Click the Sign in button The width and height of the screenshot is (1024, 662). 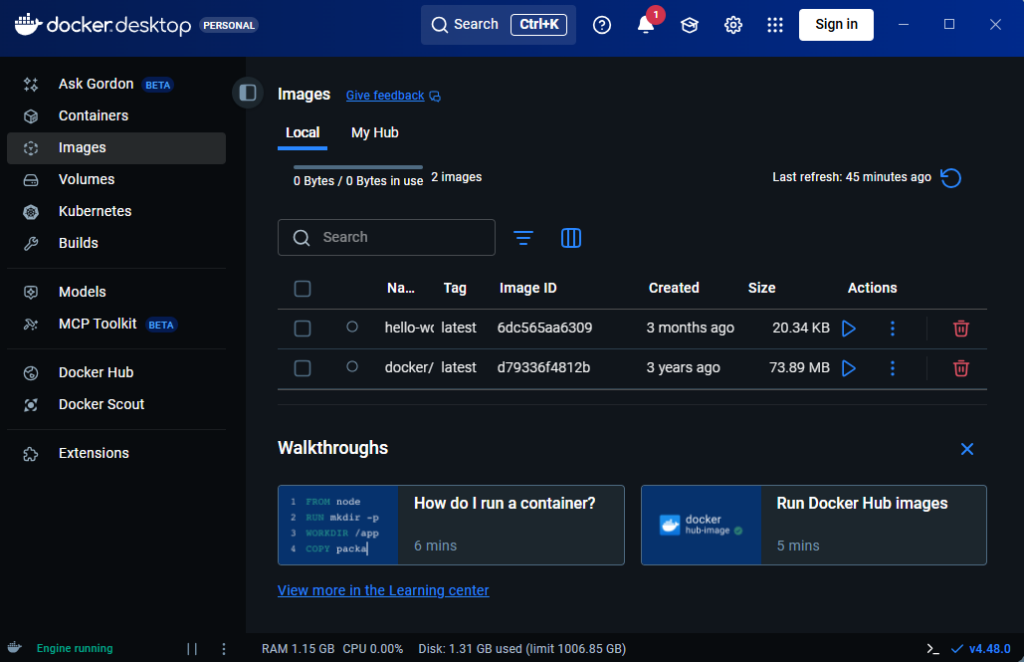tap(836, 25)
